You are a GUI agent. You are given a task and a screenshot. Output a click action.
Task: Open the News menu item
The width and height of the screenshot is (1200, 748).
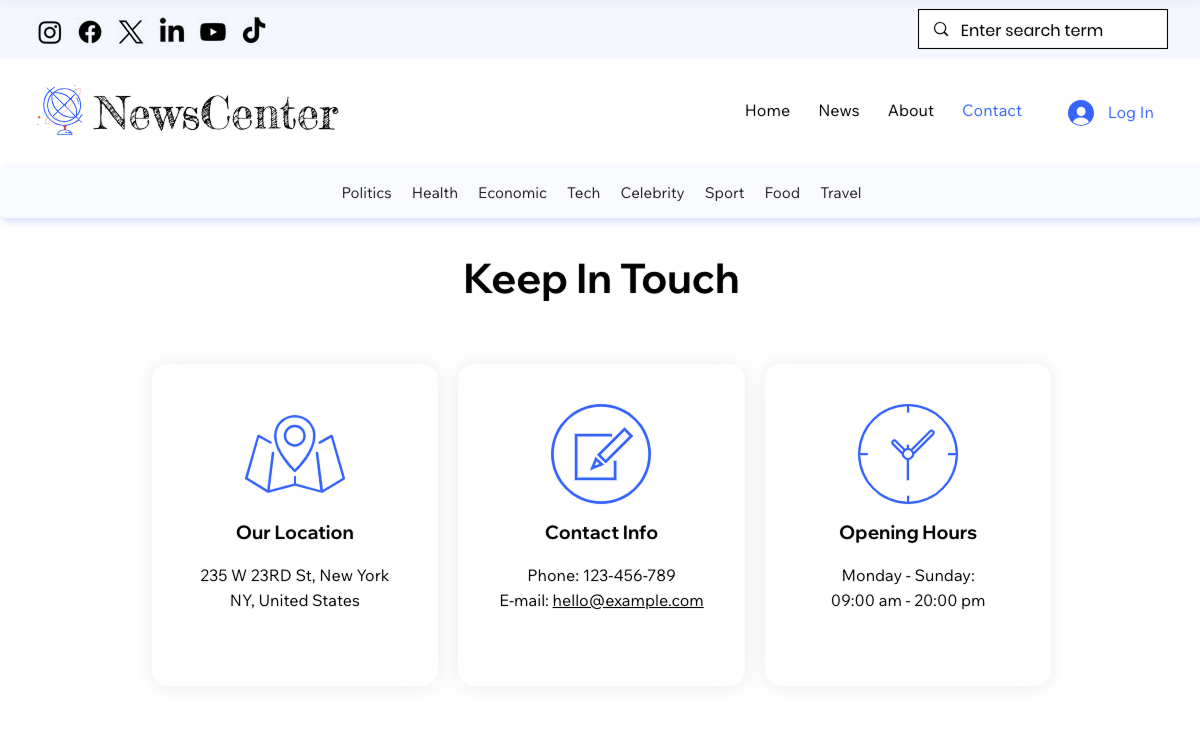click(x=839, y=111)
